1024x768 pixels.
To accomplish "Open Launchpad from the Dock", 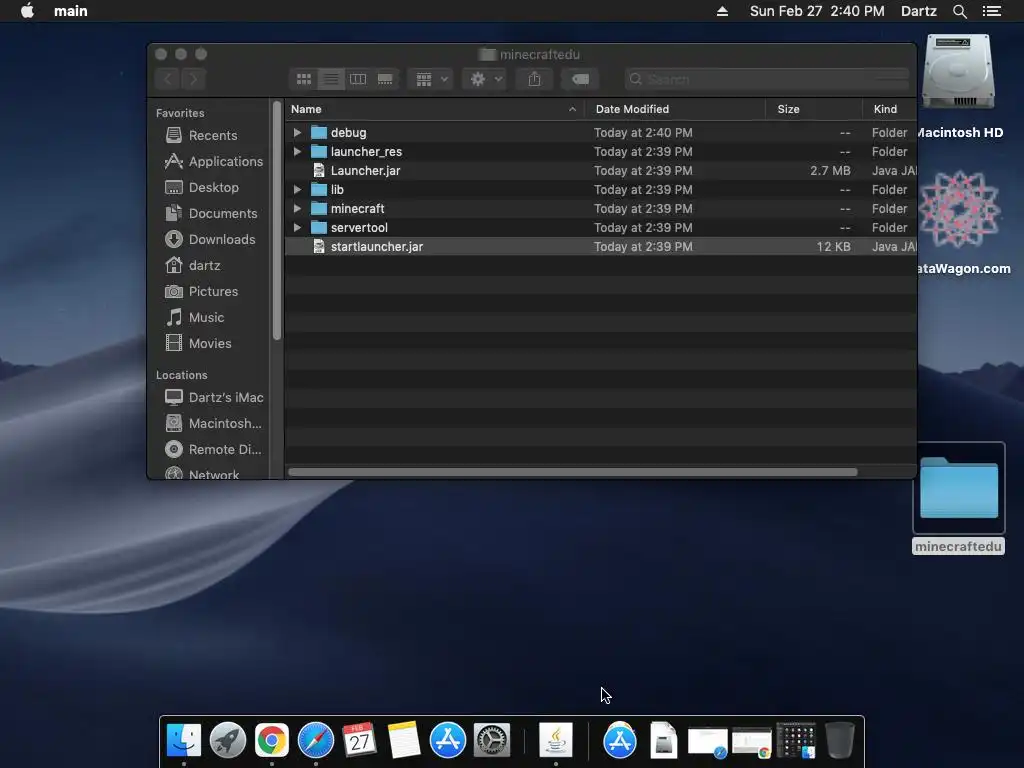I will coord(228,740).
